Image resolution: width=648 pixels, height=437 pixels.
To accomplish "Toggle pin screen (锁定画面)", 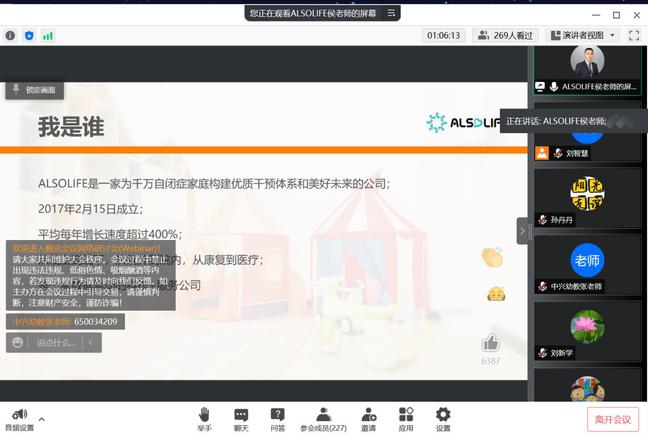I will 36,90.
